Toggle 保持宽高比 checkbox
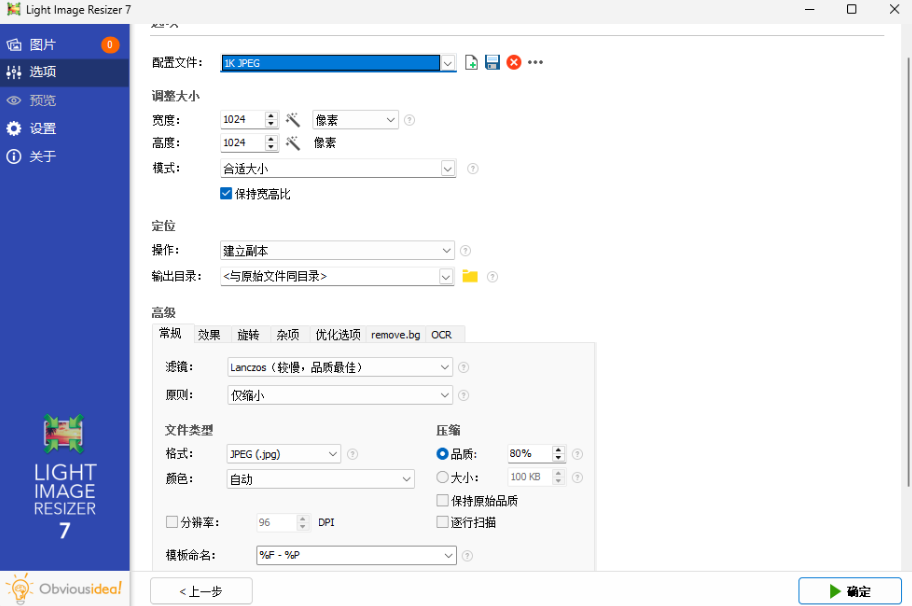This screenshot has height=606, width=912. (226, 194)
